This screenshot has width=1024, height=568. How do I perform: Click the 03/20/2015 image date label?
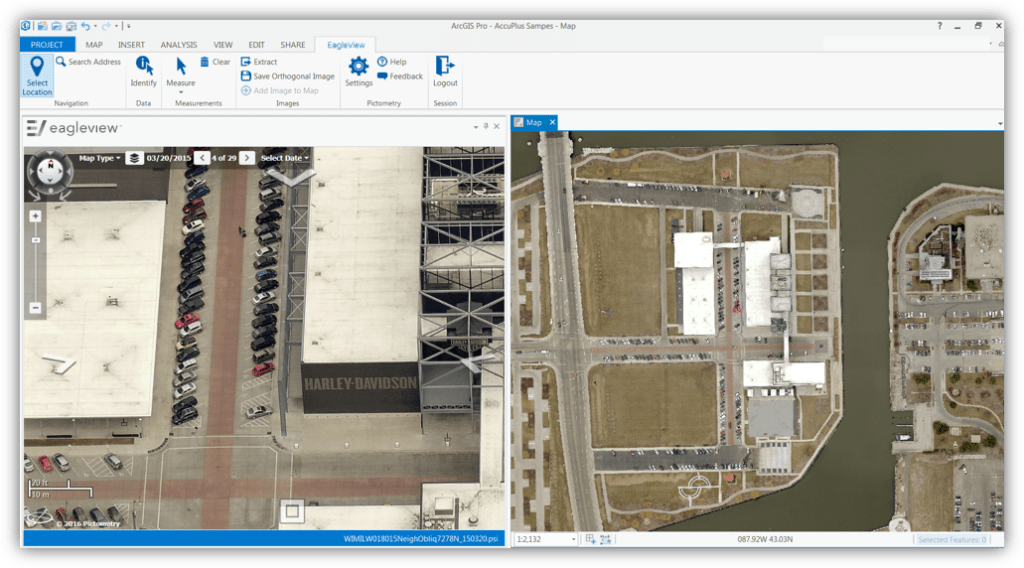[168, 158]
